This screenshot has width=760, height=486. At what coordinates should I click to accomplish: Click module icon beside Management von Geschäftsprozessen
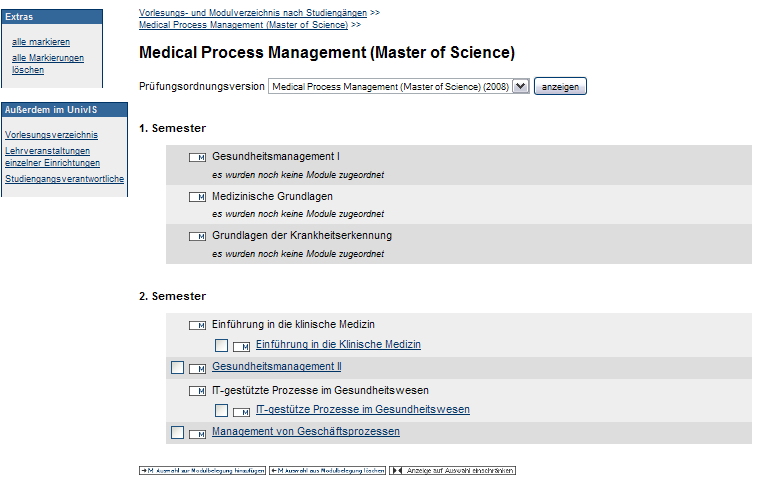click(197, 434)
